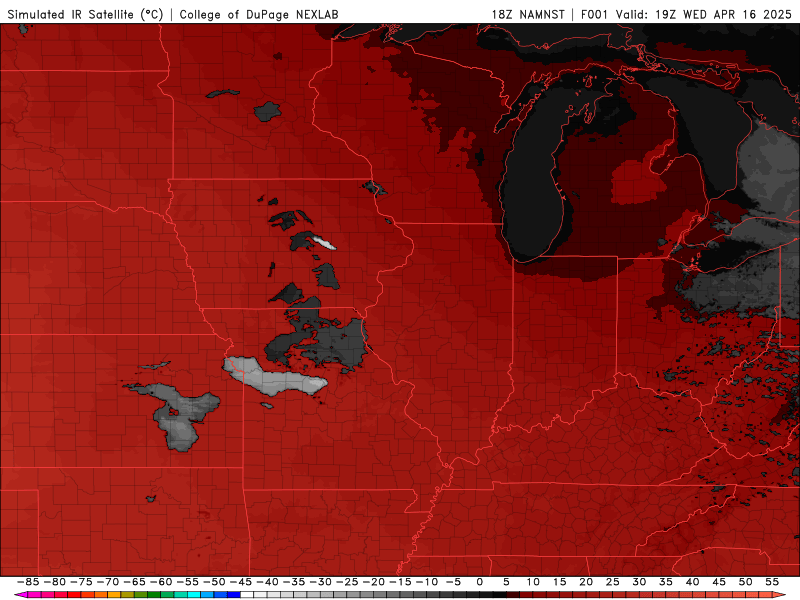
Task: Select the 20 value on the legend
Action: point(586,582)
